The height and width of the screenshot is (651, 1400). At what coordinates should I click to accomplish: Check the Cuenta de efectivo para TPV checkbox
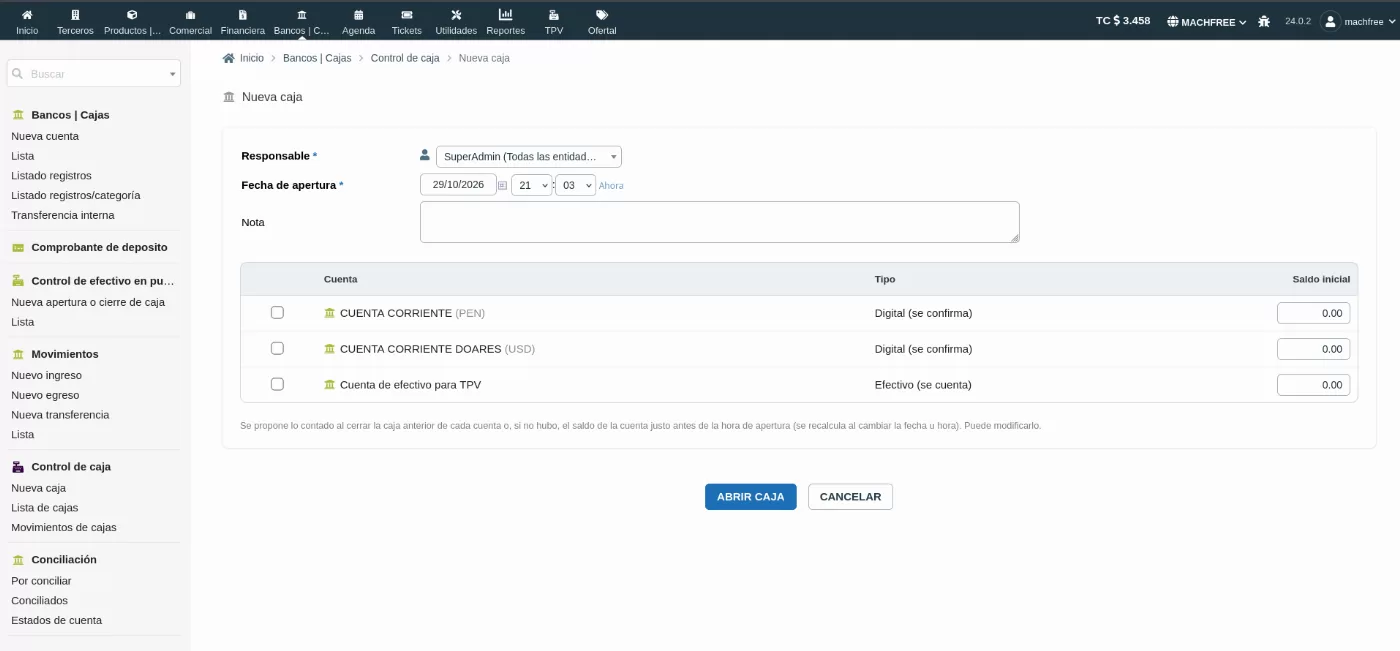coord(277,384)
